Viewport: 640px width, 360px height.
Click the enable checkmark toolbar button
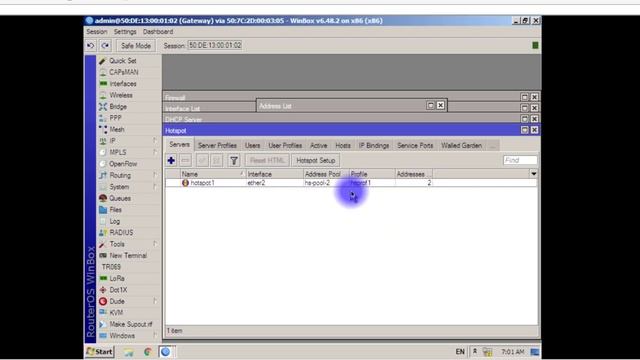point(202,160)
